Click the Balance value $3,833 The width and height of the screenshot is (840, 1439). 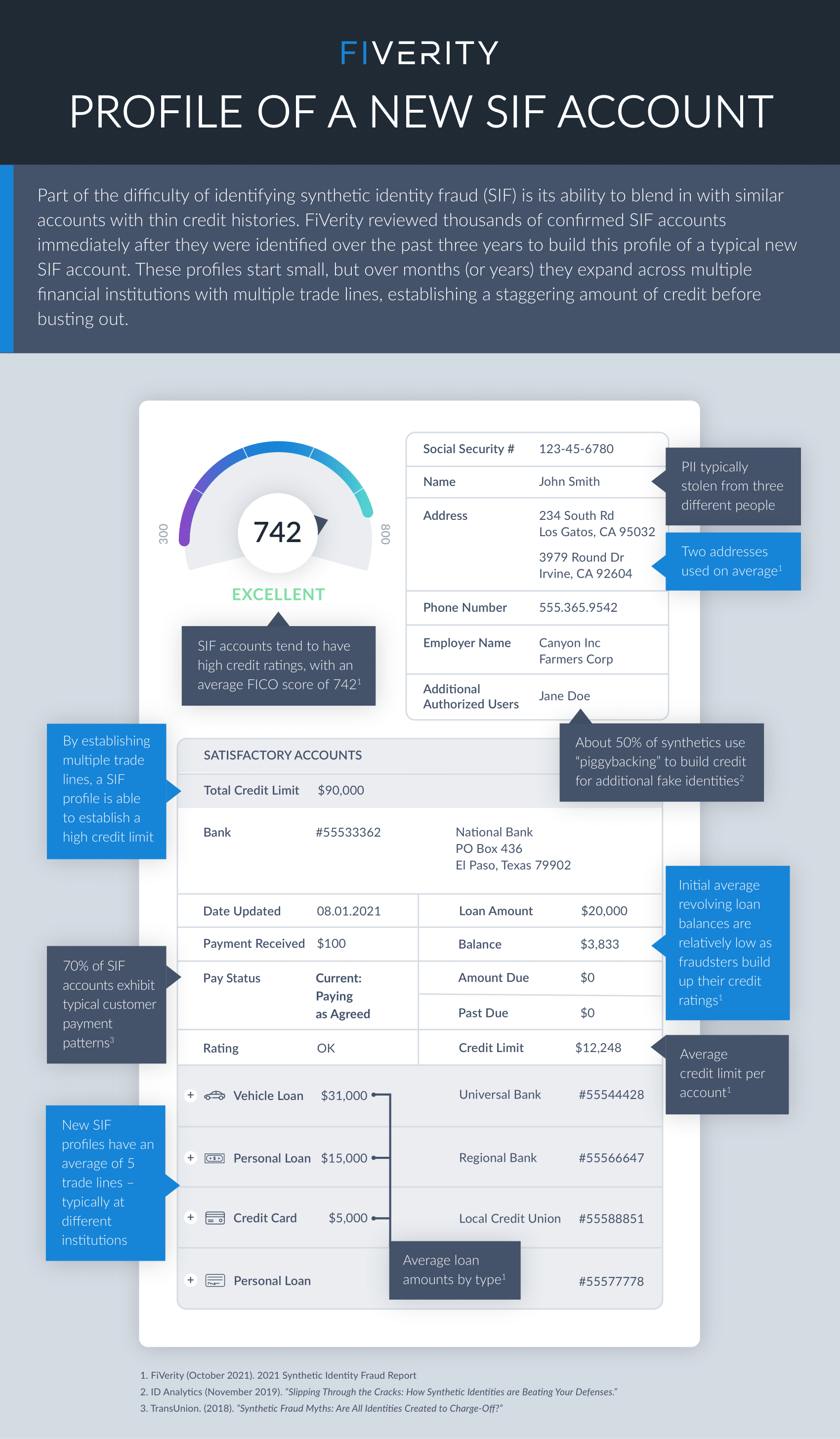point(599,944)
